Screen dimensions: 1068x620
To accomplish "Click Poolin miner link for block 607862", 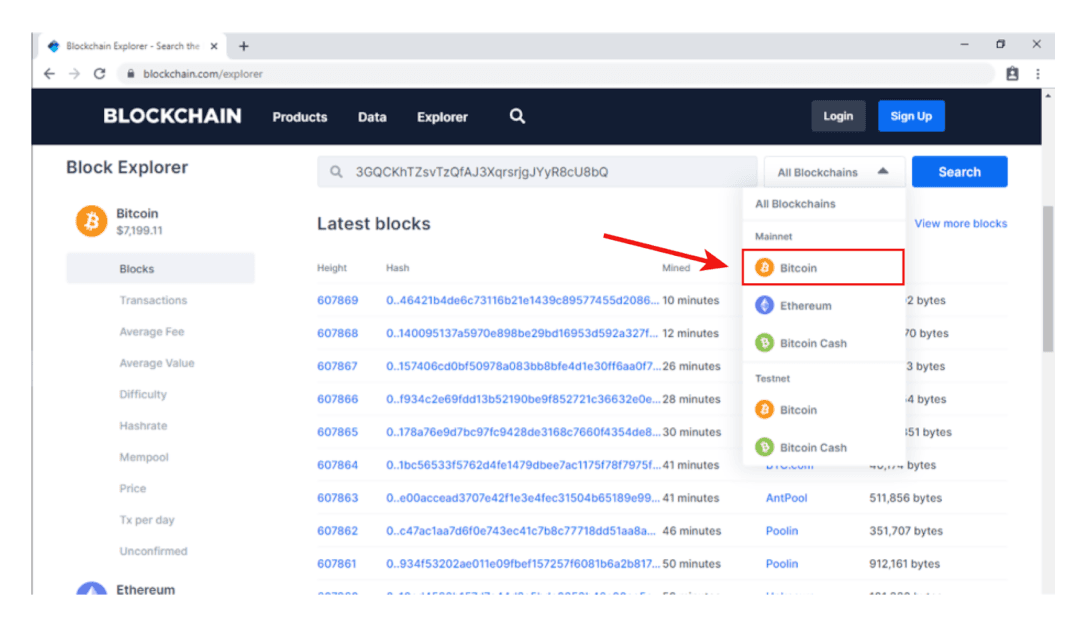I will [x=781, y=531].
